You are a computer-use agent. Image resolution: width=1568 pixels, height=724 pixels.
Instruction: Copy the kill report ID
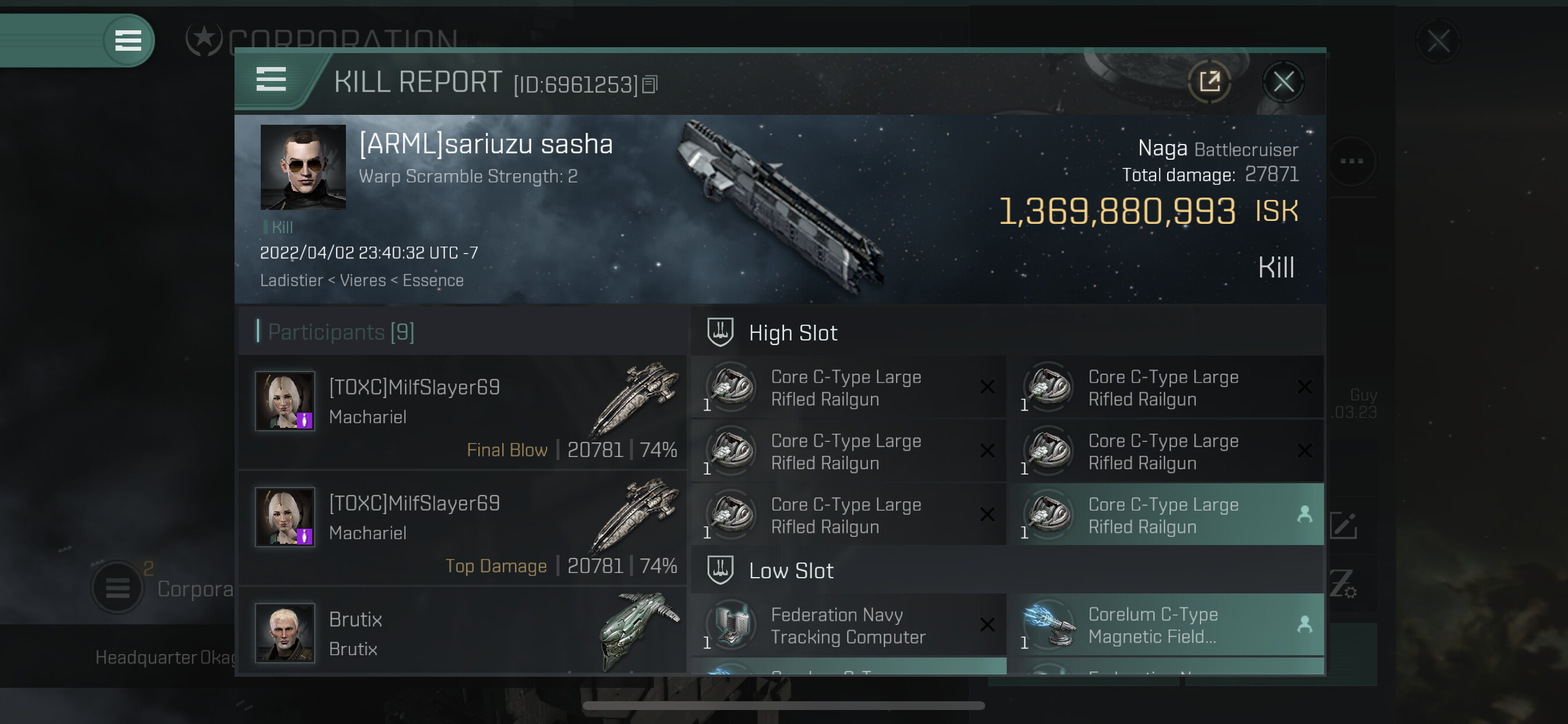[x=650, y=85]
